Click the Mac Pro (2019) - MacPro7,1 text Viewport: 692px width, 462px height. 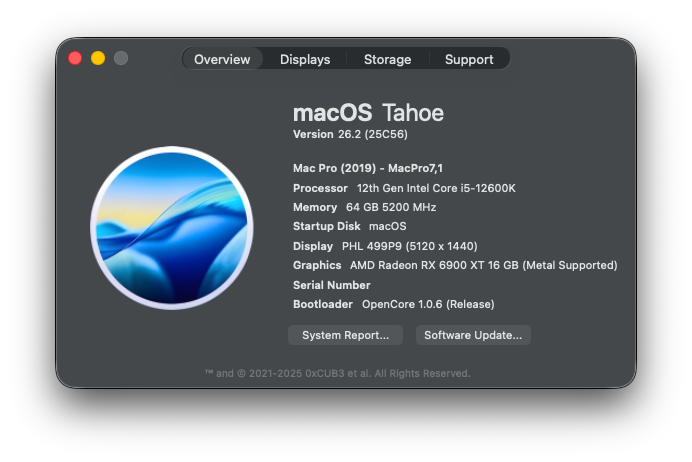368,168
